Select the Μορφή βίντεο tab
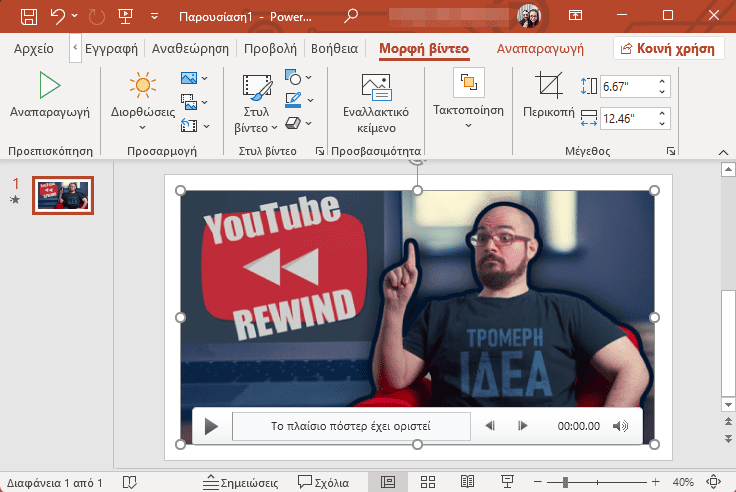Screen dimensions: 736x492 424,49
